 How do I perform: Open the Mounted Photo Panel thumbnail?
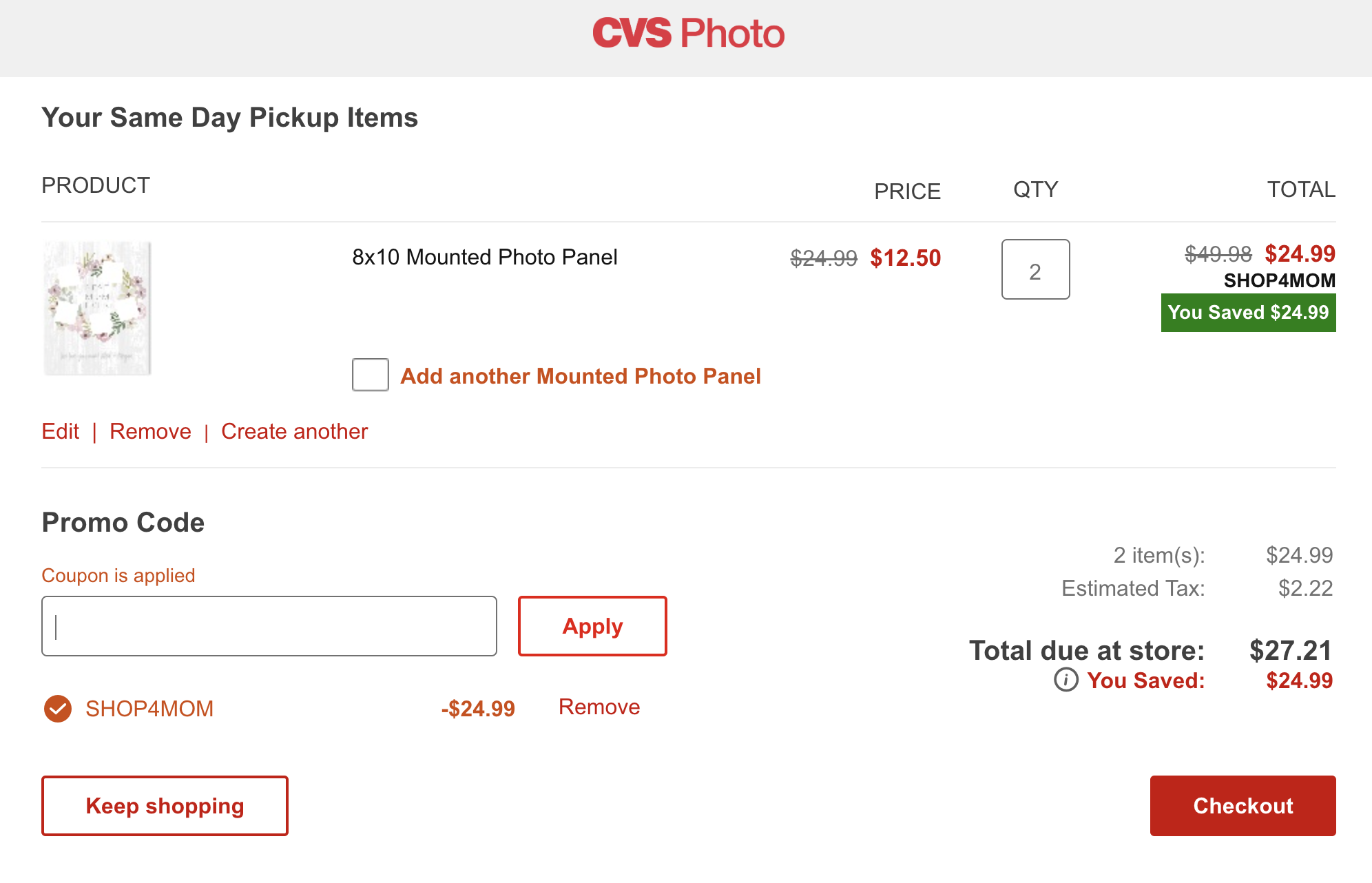[97, 308]
